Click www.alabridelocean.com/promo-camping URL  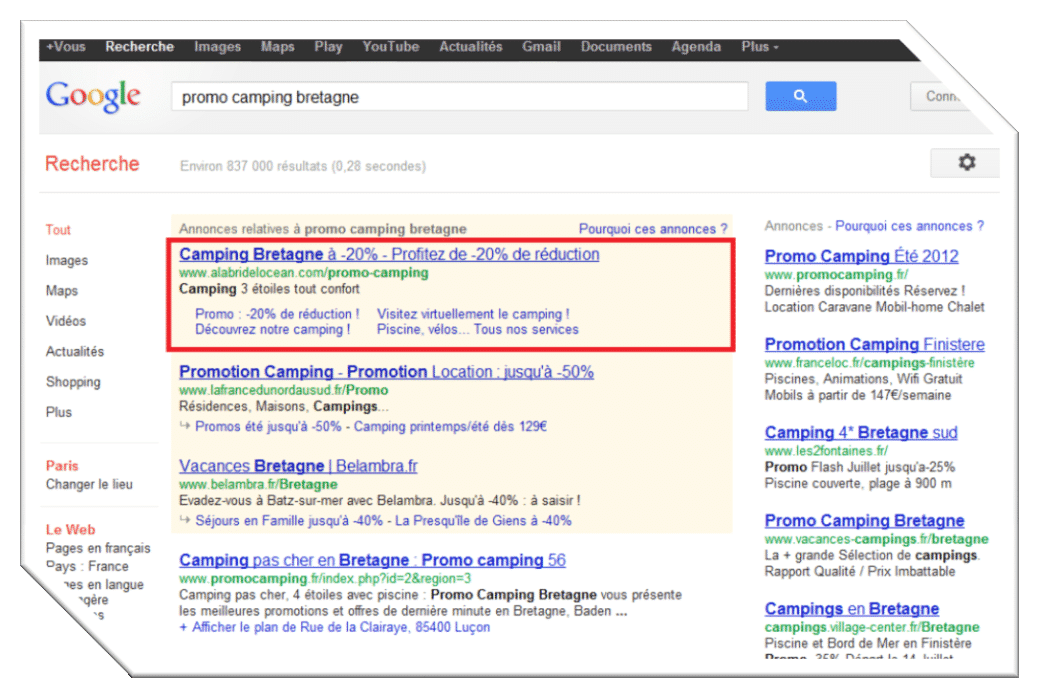pyautogui.click(x=303, y=273)
